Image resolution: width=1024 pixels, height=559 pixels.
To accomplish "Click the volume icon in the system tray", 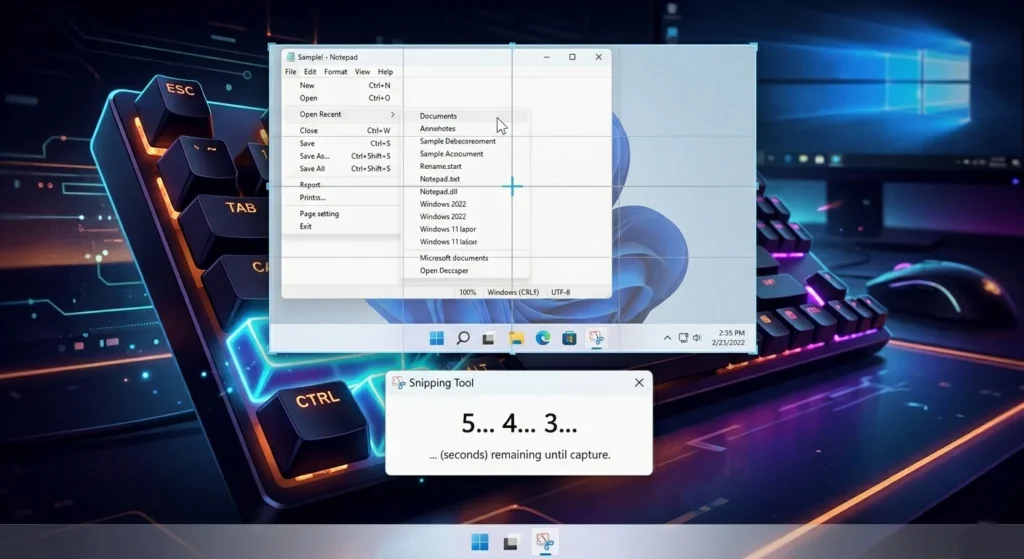I will click(697, 338).
